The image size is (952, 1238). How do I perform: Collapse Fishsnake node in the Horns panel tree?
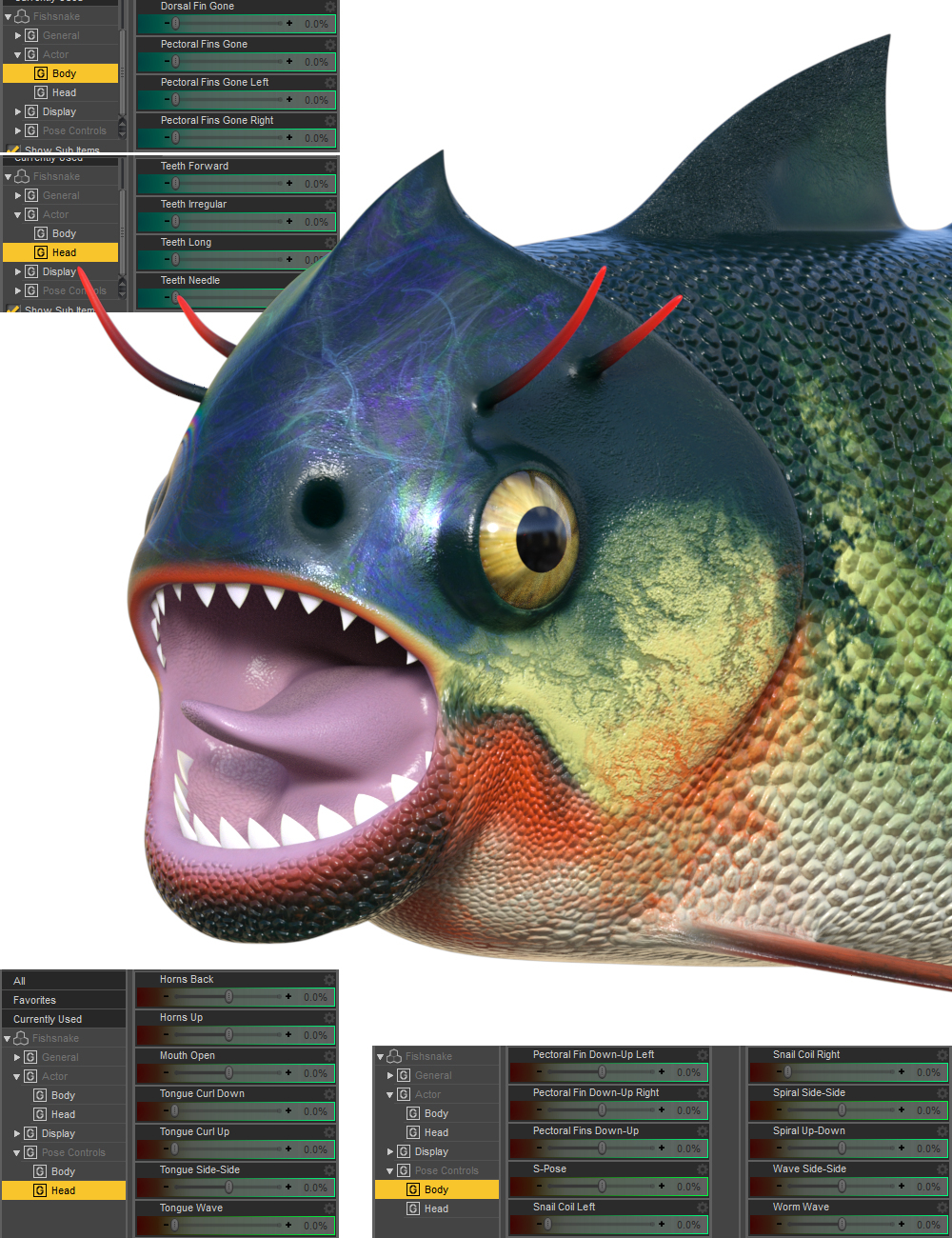8,1039
